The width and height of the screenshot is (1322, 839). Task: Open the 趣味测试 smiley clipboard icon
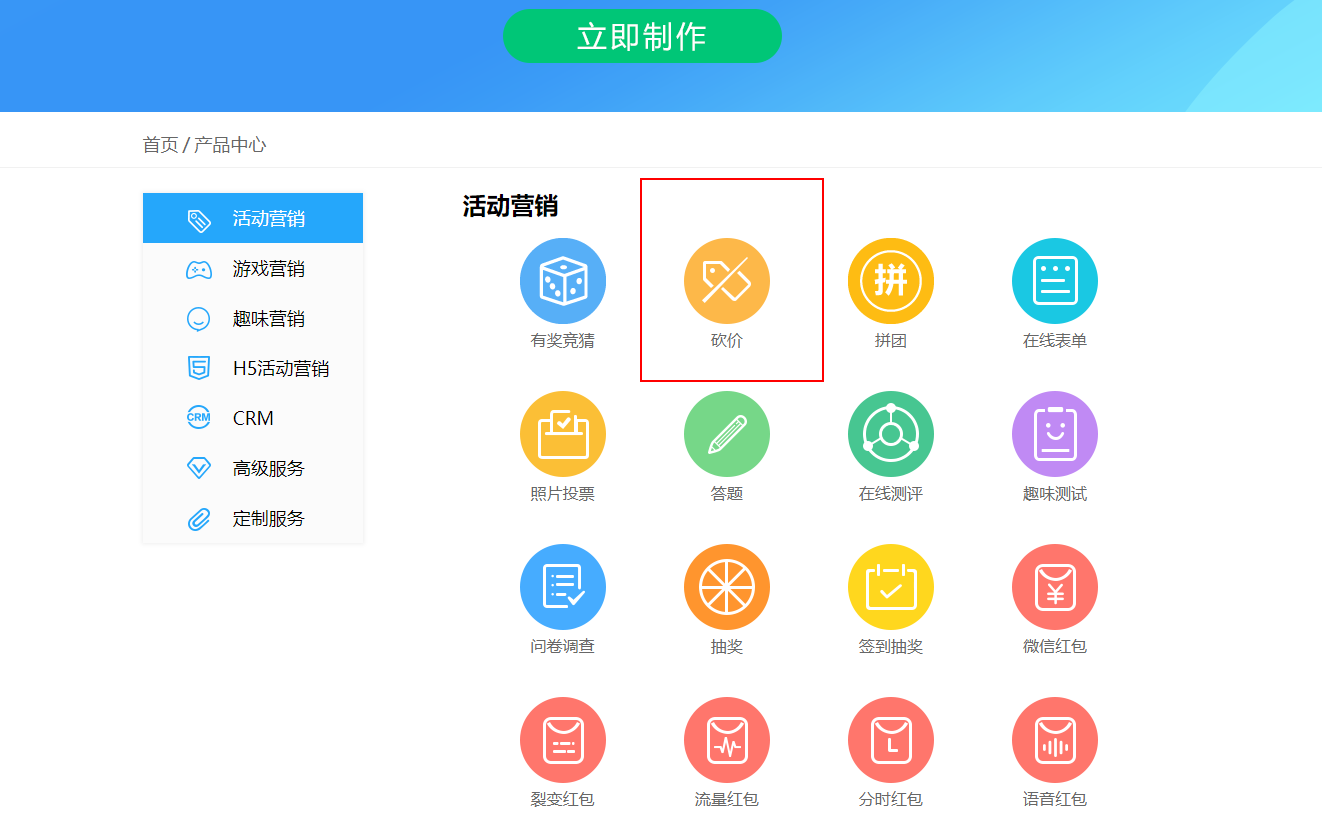click(1055, 434)
